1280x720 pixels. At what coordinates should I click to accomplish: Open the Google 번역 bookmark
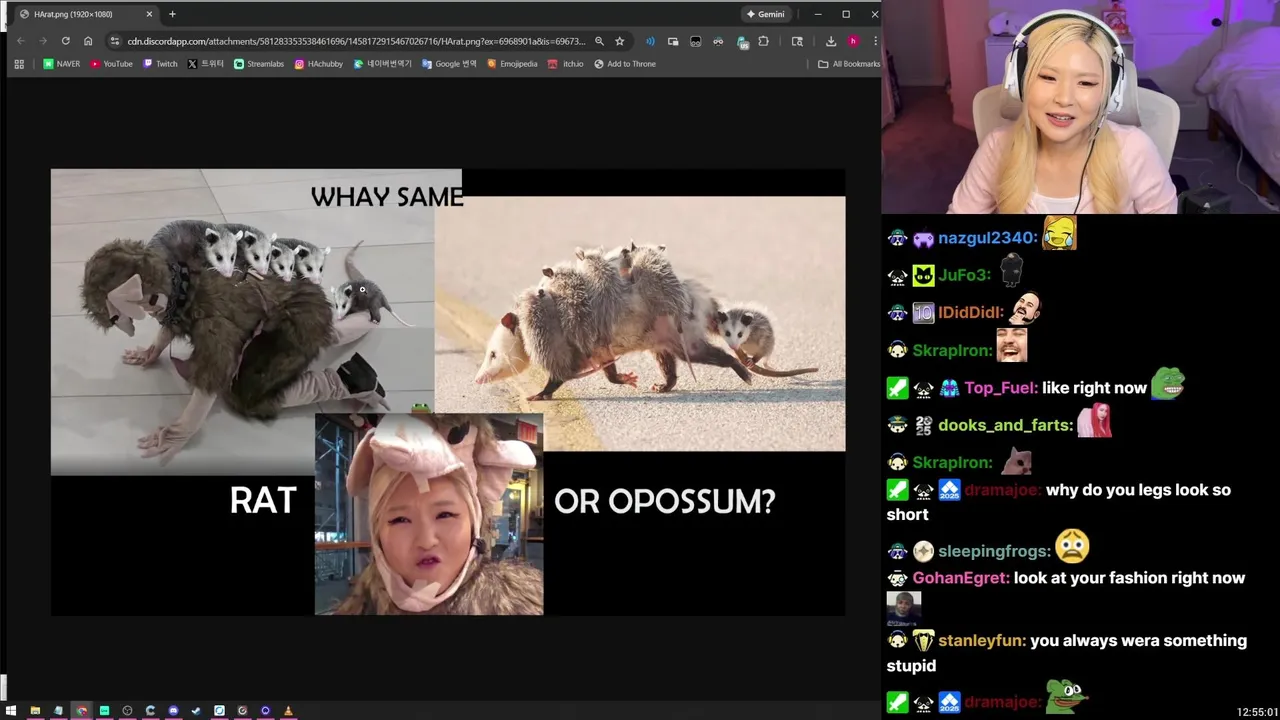[449, 64]
